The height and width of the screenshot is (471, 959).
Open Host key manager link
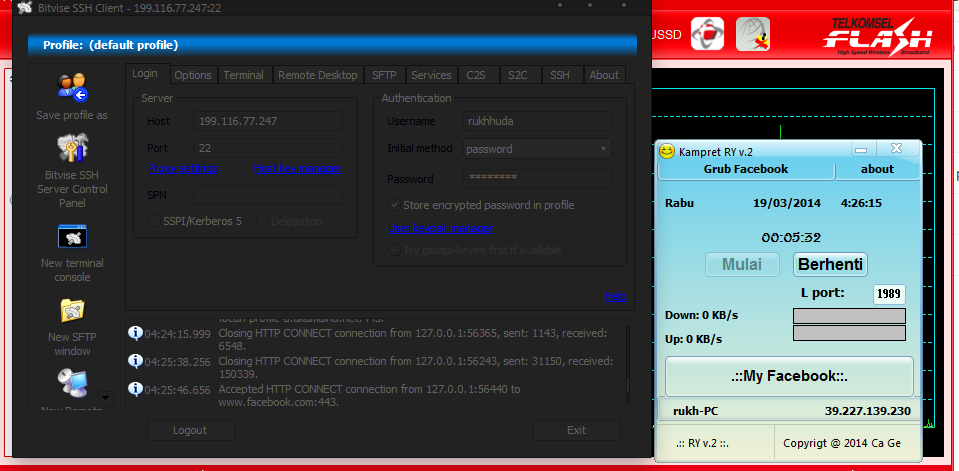pyautogui.click(x=298, y=168)
